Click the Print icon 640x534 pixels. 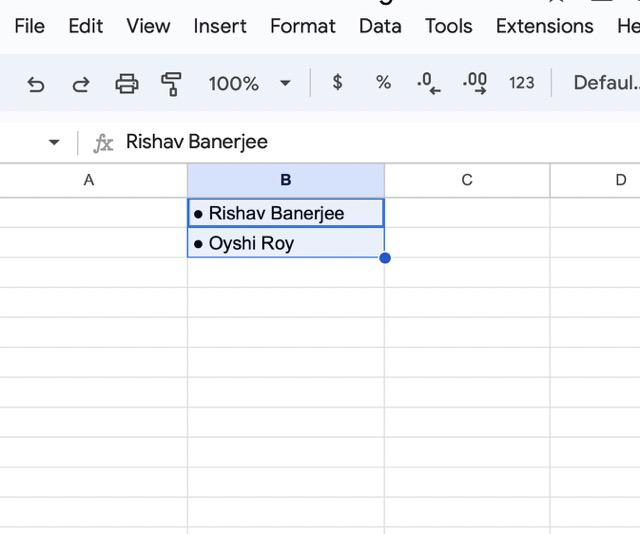pyautogui.click(x=127, y=84)
